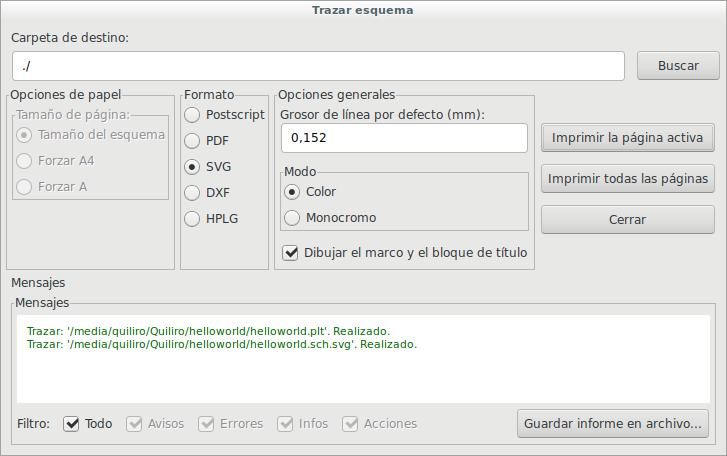Viewport: 727px width, 456px height.
Task: Set the plot mode to Color
Action: pyautogui.click(x=292, y=191)
